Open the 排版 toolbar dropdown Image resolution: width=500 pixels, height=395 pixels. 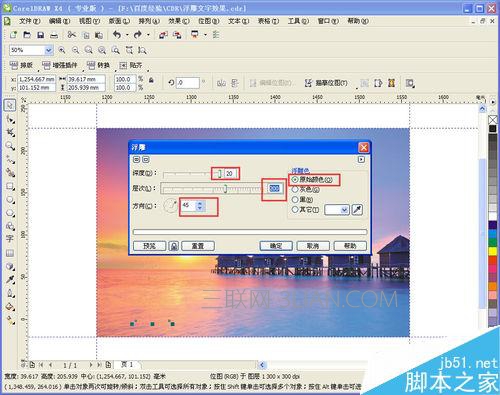pyautogui.click(x=21, y=65)
